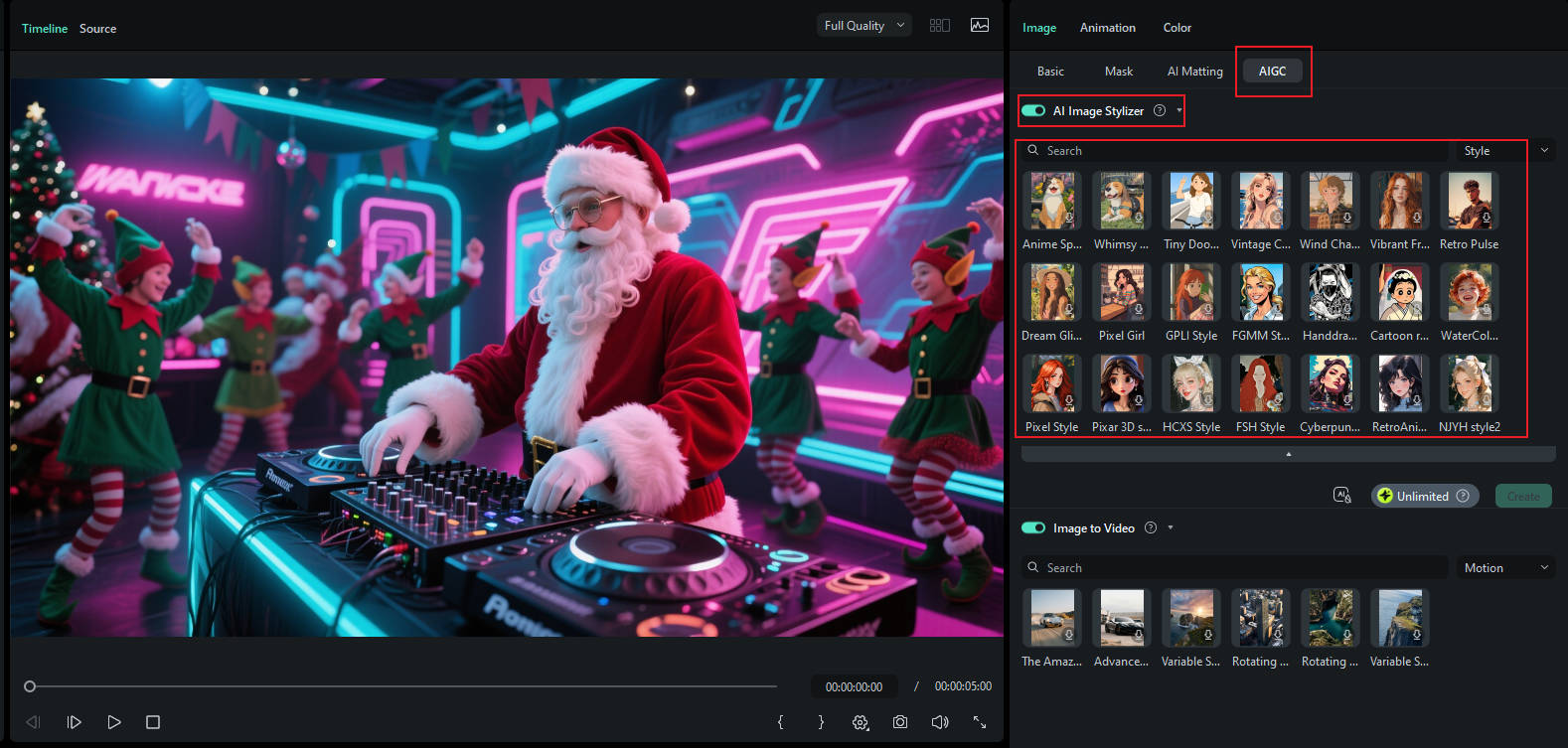Image resolution: width=1568 pixels, height=748 pixels.
Task: Take a snapshot of the preview
Action: 900,722
